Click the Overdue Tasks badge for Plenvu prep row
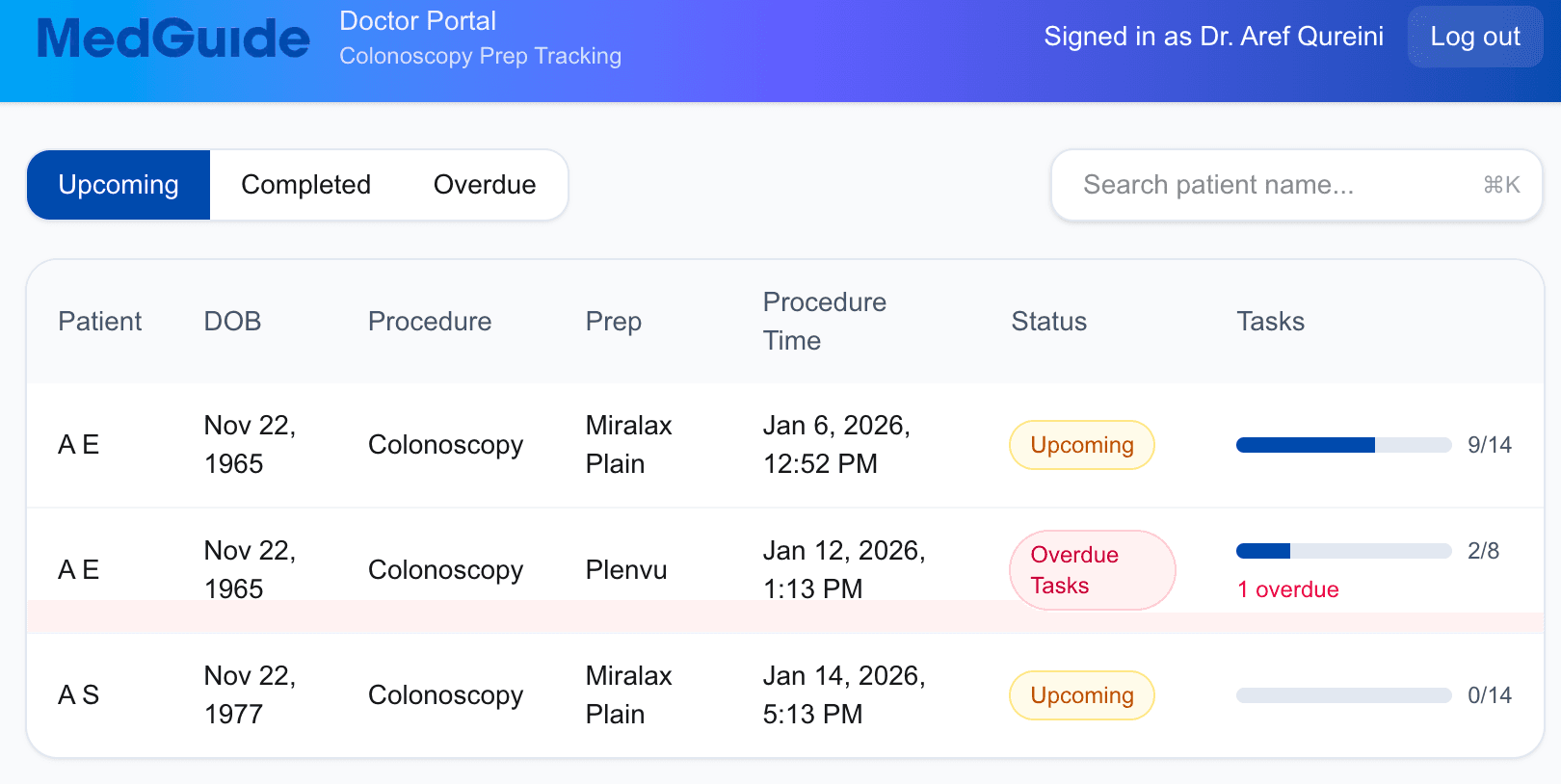 (1092, 569)
